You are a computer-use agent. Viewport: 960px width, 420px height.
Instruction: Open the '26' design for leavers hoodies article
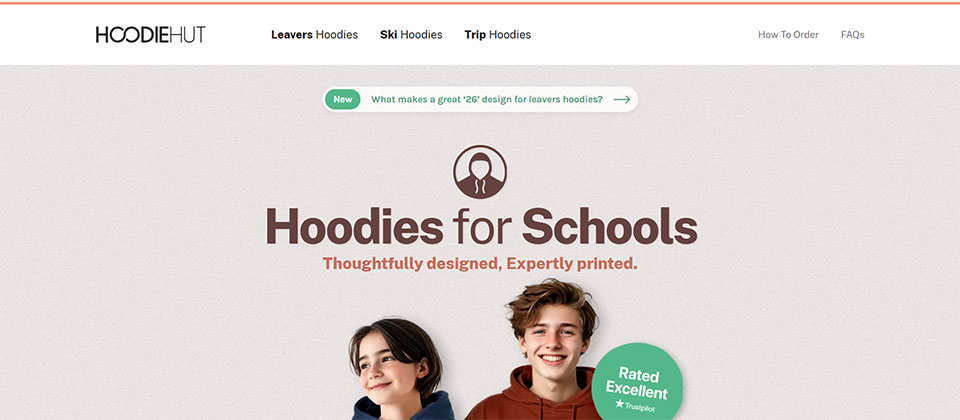coord(487,99)
